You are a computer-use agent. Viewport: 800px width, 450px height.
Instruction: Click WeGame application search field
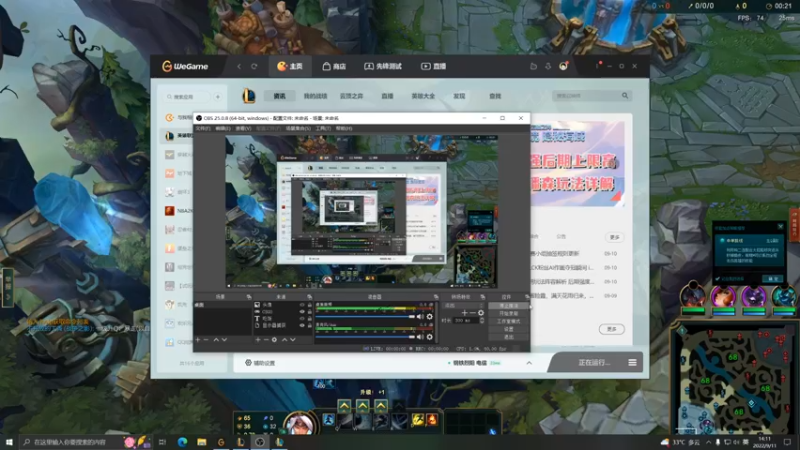[x=188, y=96]
